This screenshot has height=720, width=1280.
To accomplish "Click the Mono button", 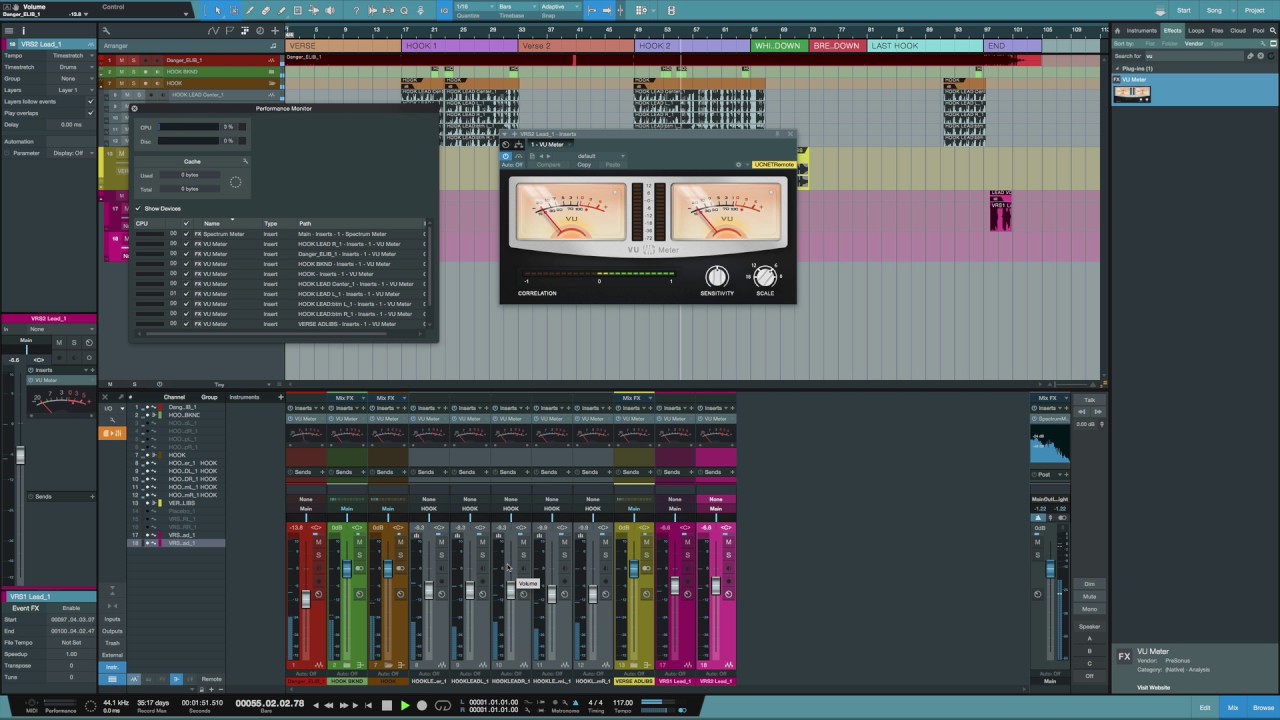I will click(1090, 609).
